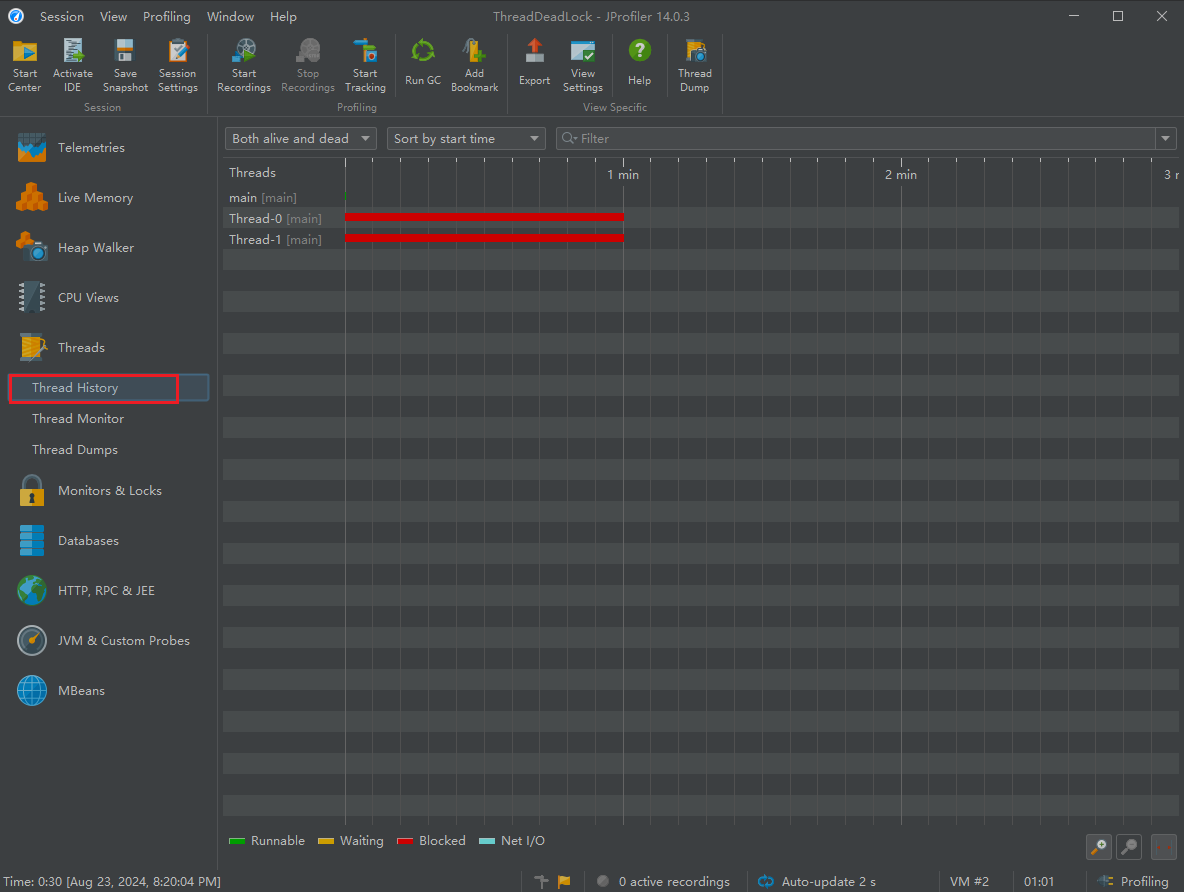
Task: Open the Sort by start time dropdown
Action: (x=466, y=139)
